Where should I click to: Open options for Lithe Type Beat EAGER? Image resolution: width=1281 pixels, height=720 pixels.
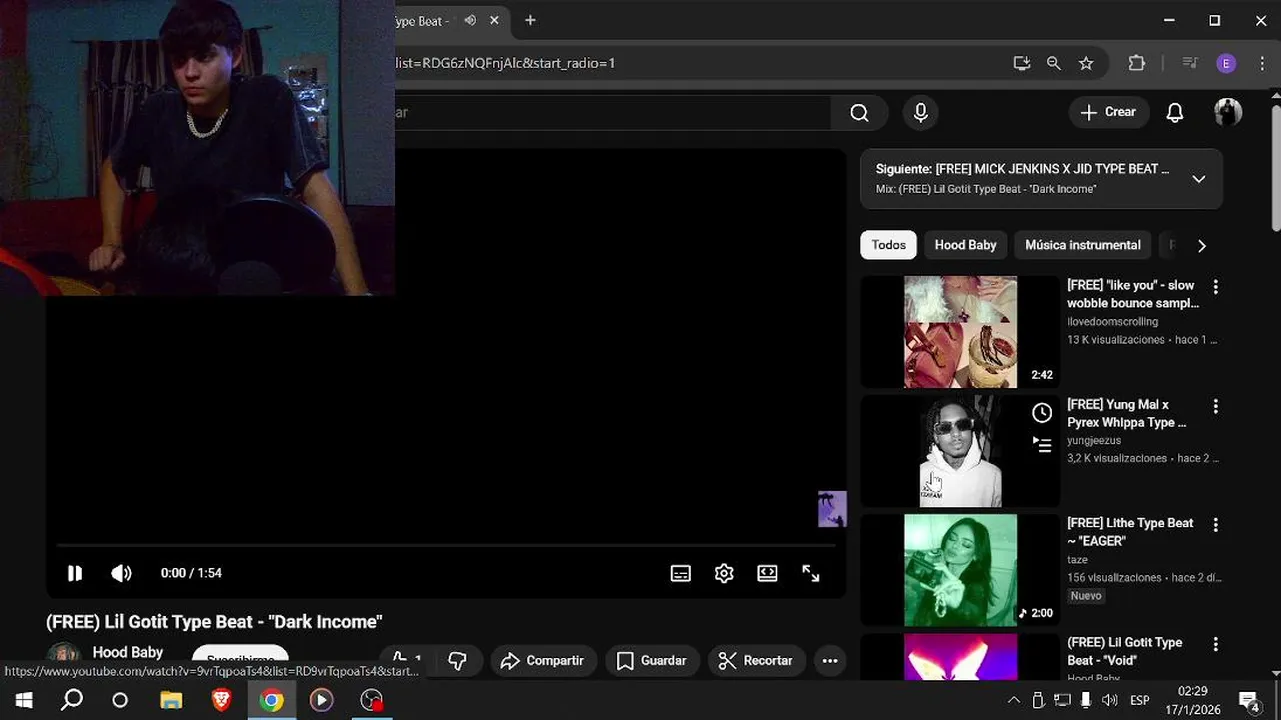[1216, 525]
